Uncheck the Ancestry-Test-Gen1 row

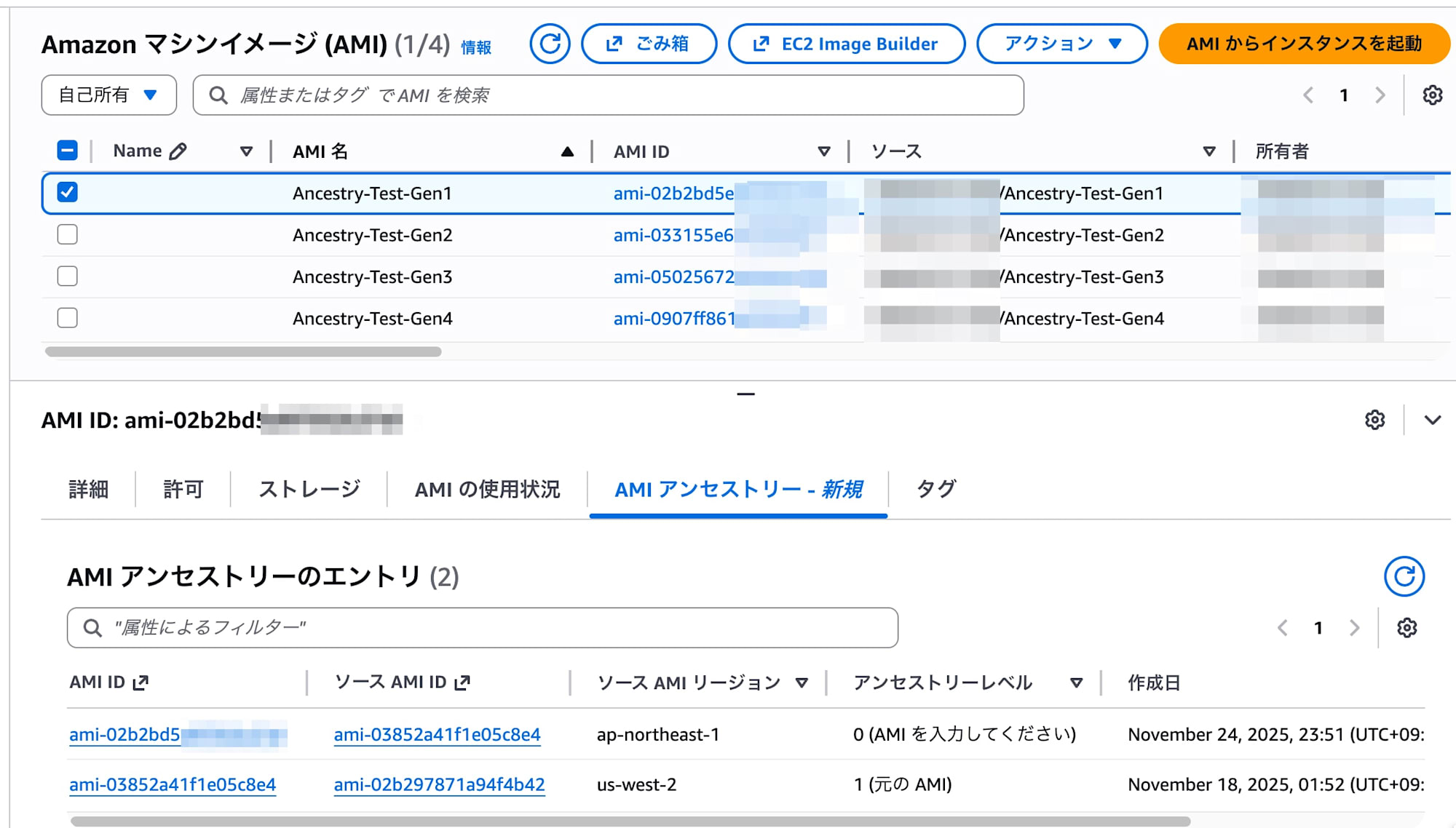coord(66,193)
